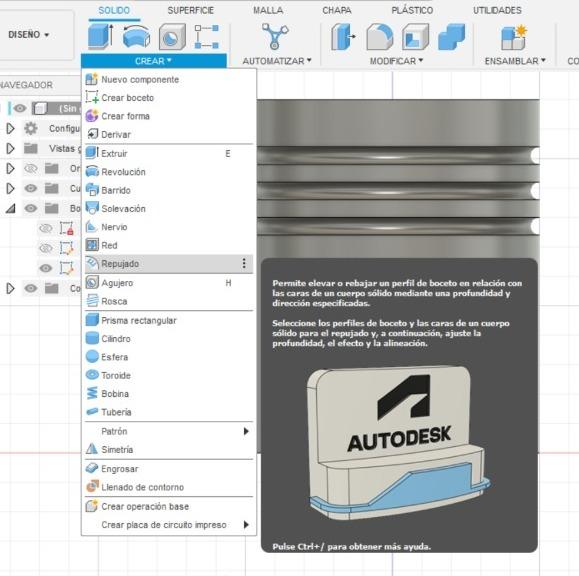This screenshot has width=579, height=576.
Task: Switch to the PLÁSTICO tab
Action: point(412,10)
